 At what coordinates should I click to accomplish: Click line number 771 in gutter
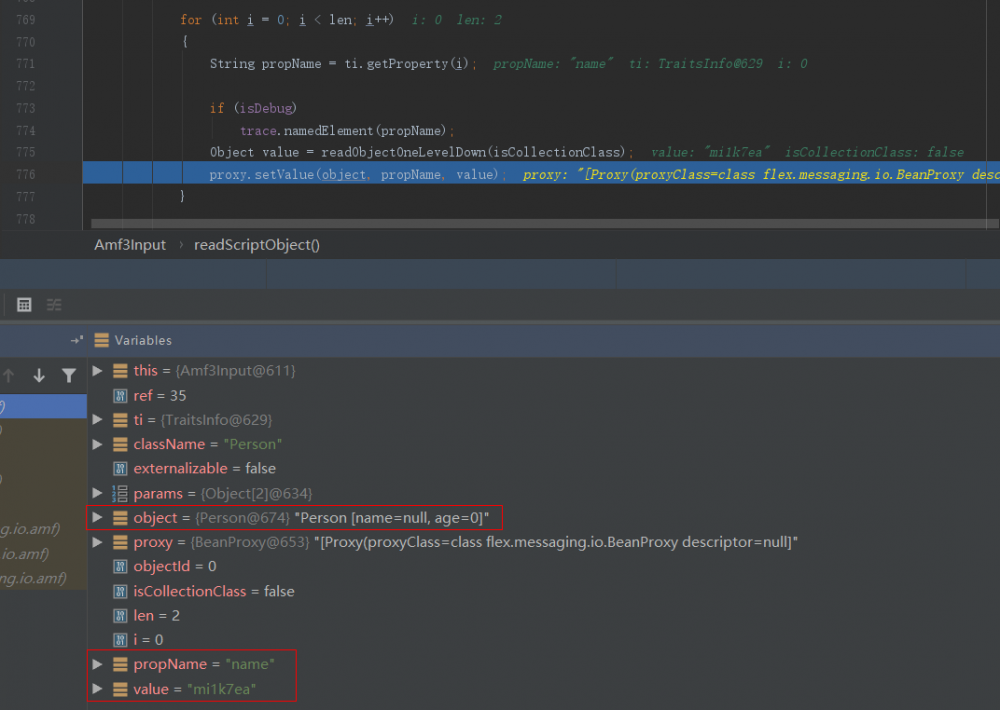26,64
